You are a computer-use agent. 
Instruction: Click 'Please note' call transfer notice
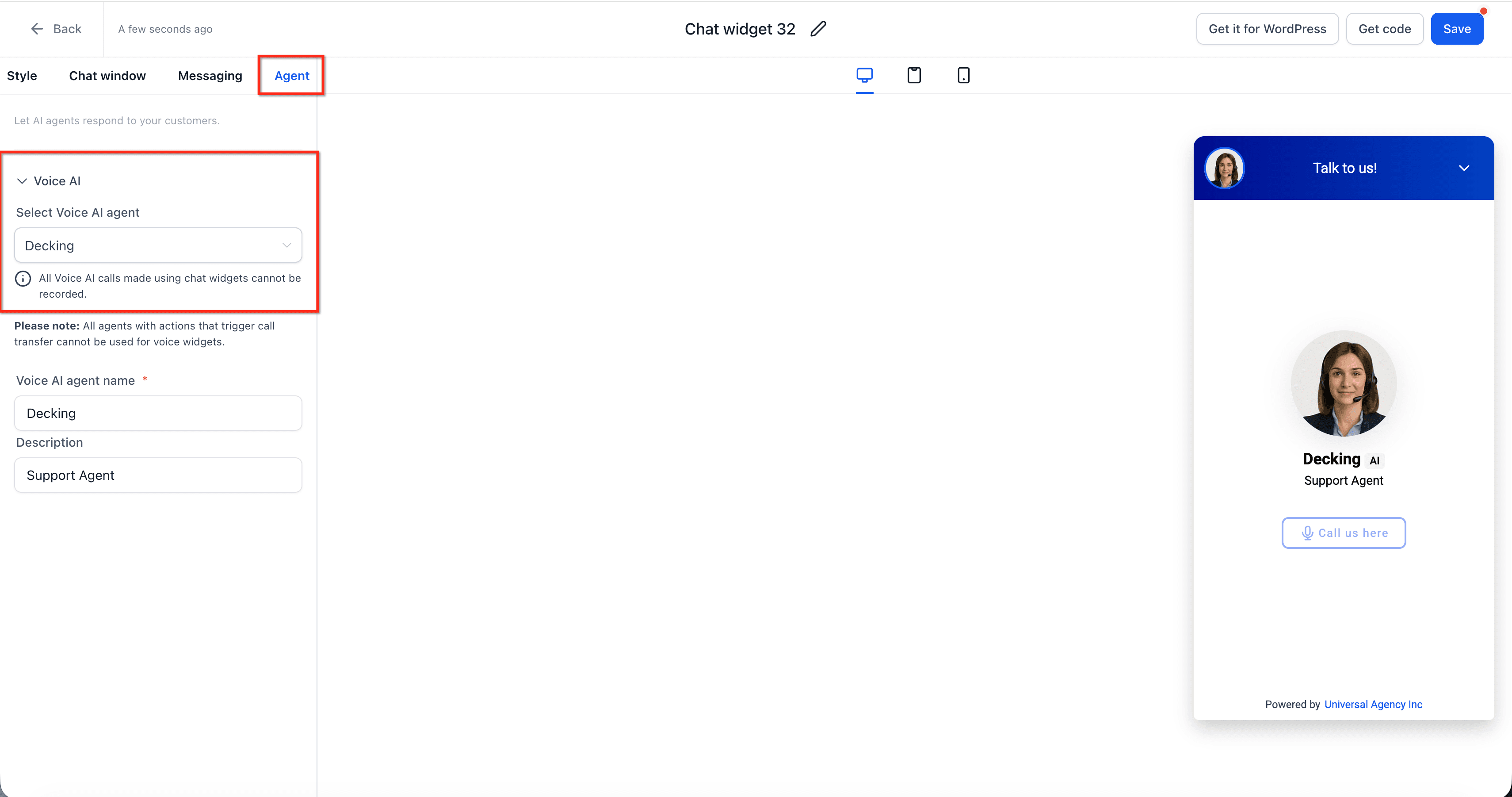(x=145, y=333)
